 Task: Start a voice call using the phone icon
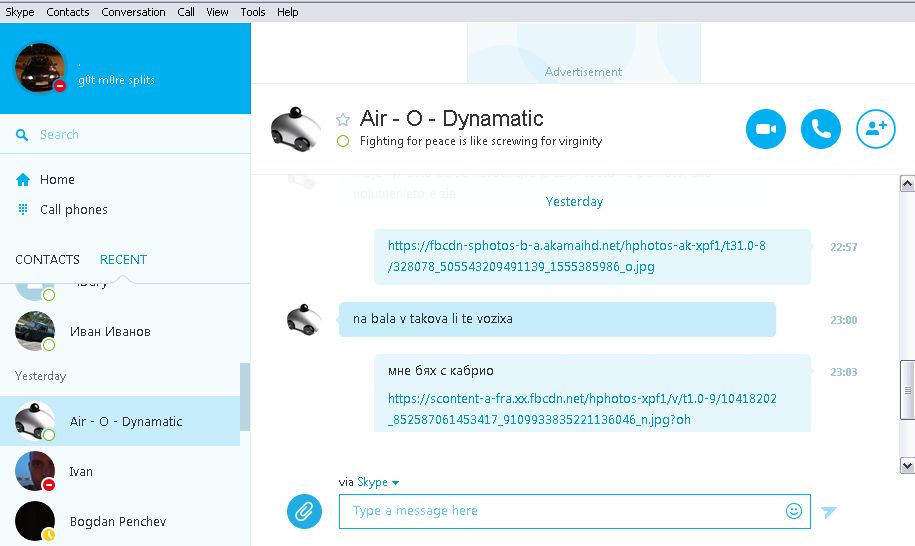pos(820,129)
